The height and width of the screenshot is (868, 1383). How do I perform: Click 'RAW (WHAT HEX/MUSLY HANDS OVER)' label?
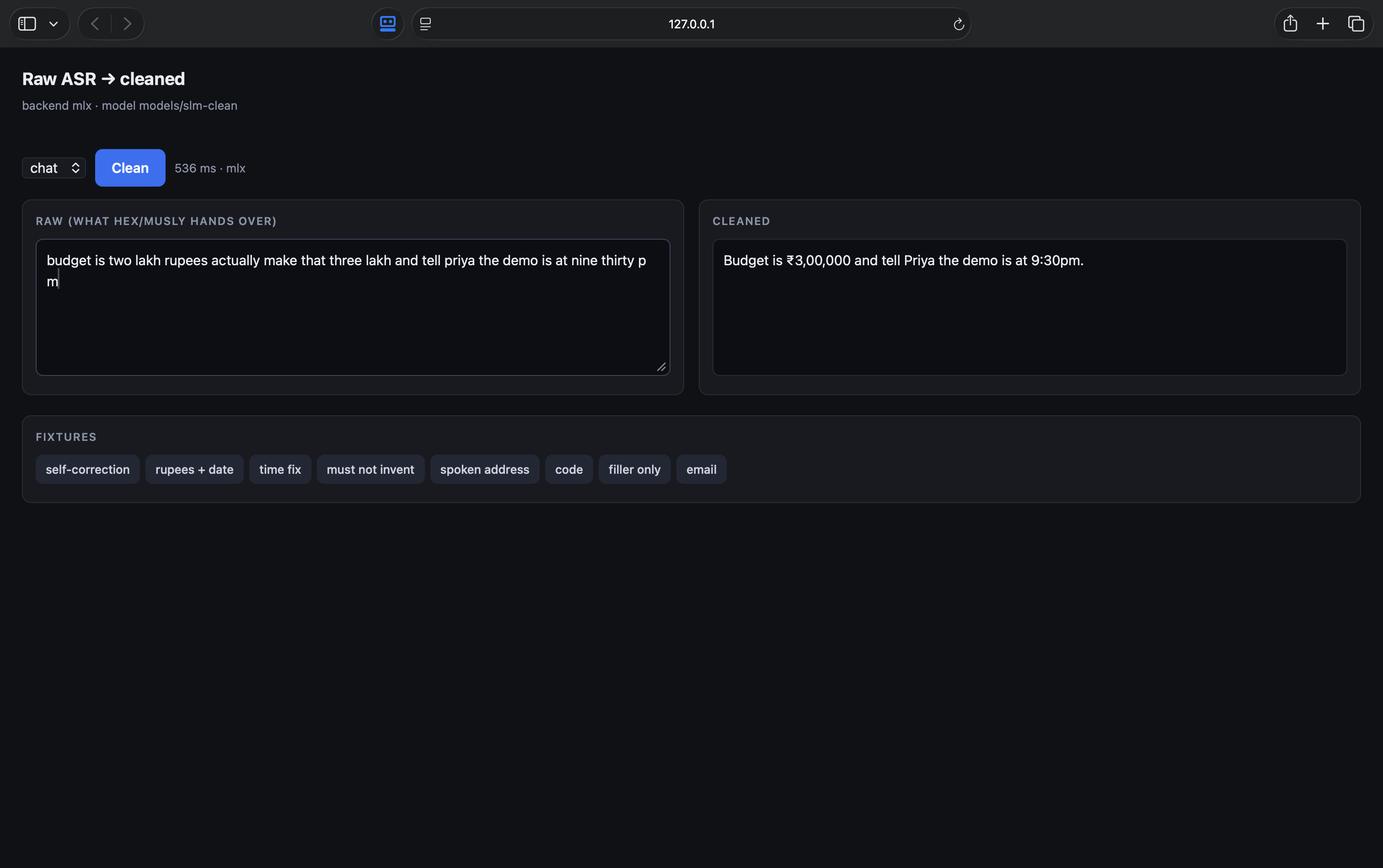pos(156,221)
